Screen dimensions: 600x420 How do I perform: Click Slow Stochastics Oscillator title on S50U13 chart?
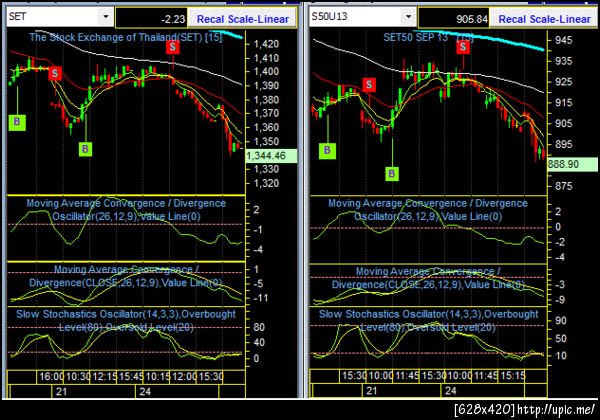429,321
